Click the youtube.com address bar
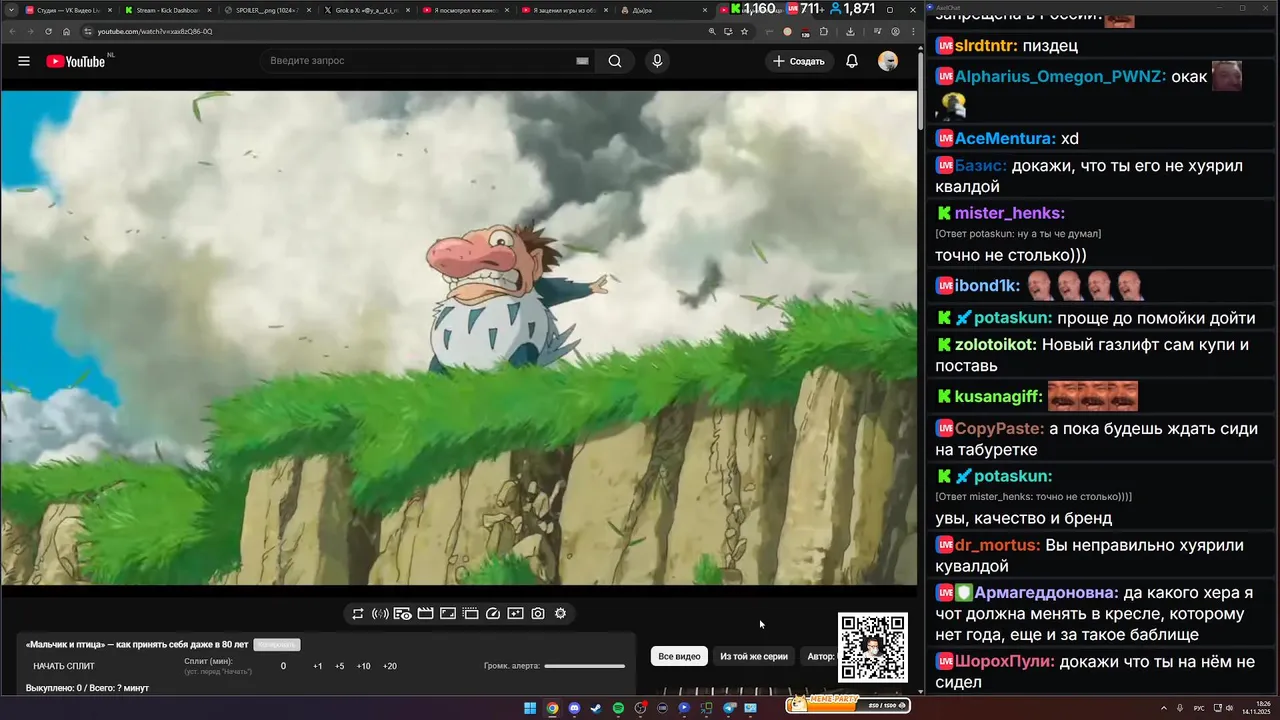The width and height of the screenshot is (1280, 720). tap(400, 31)
